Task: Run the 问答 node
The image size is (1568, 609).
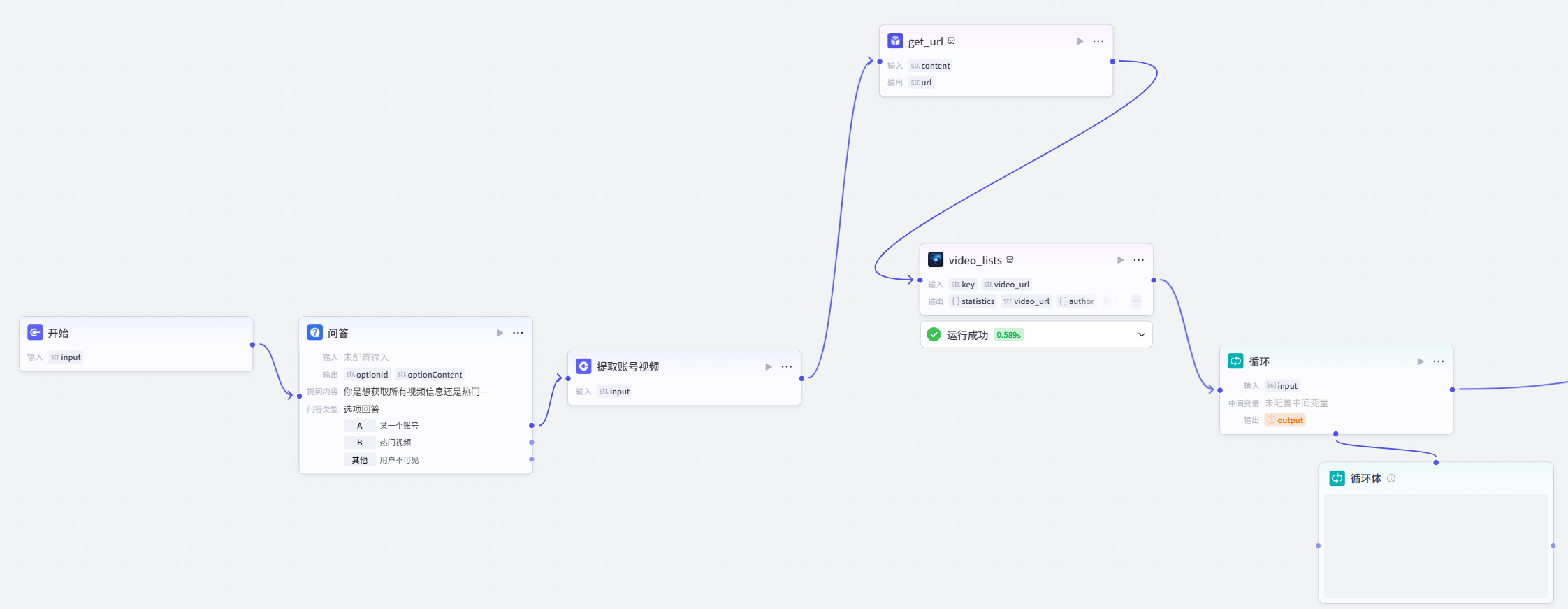Action: click(500, 333)
